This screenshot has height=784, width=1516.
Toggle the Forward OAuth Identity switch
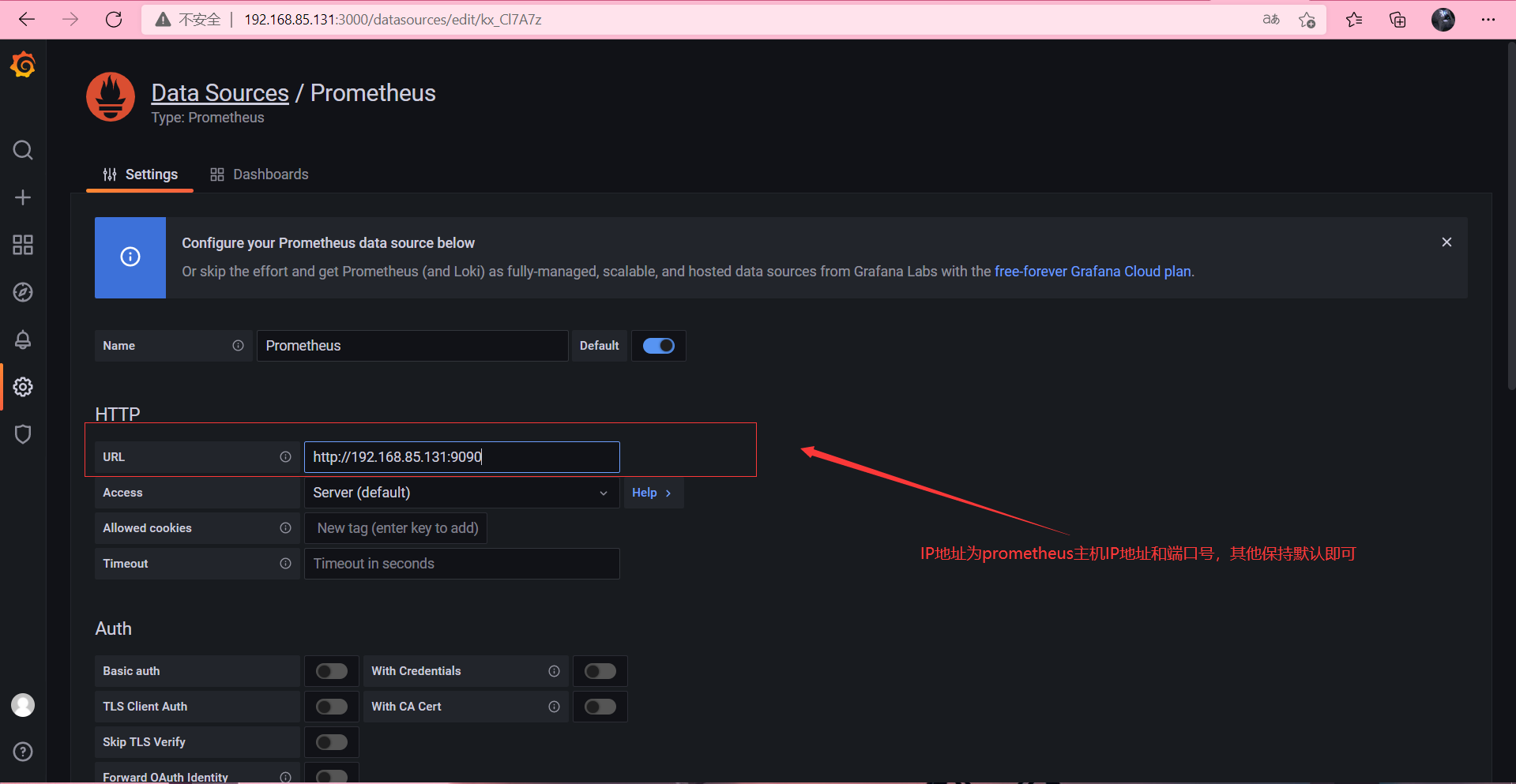(x=332, y=777)
